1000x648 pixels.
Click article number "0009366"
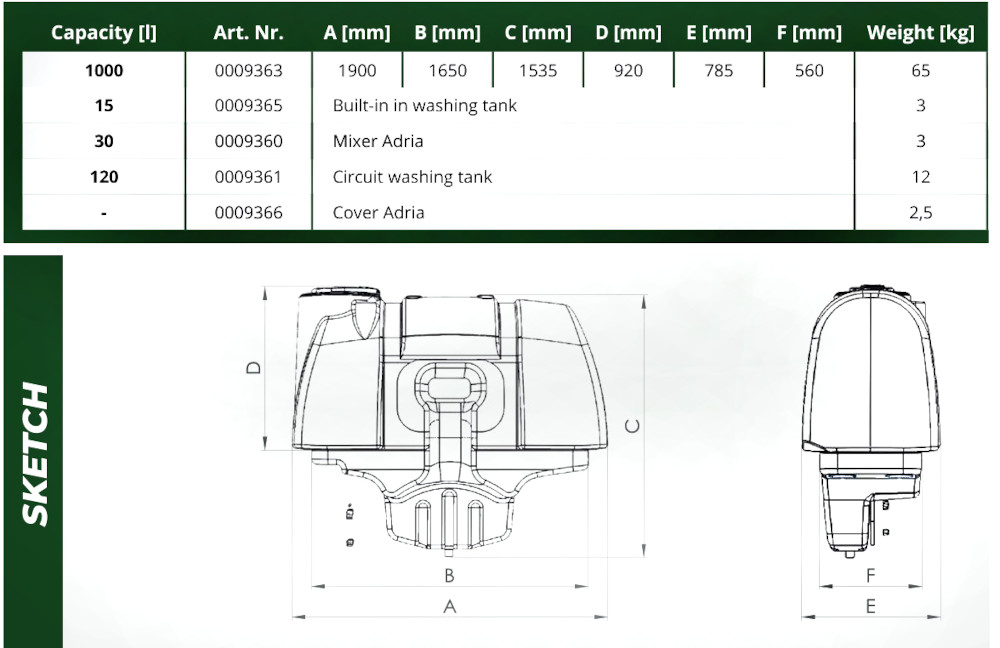coord(248,212)
